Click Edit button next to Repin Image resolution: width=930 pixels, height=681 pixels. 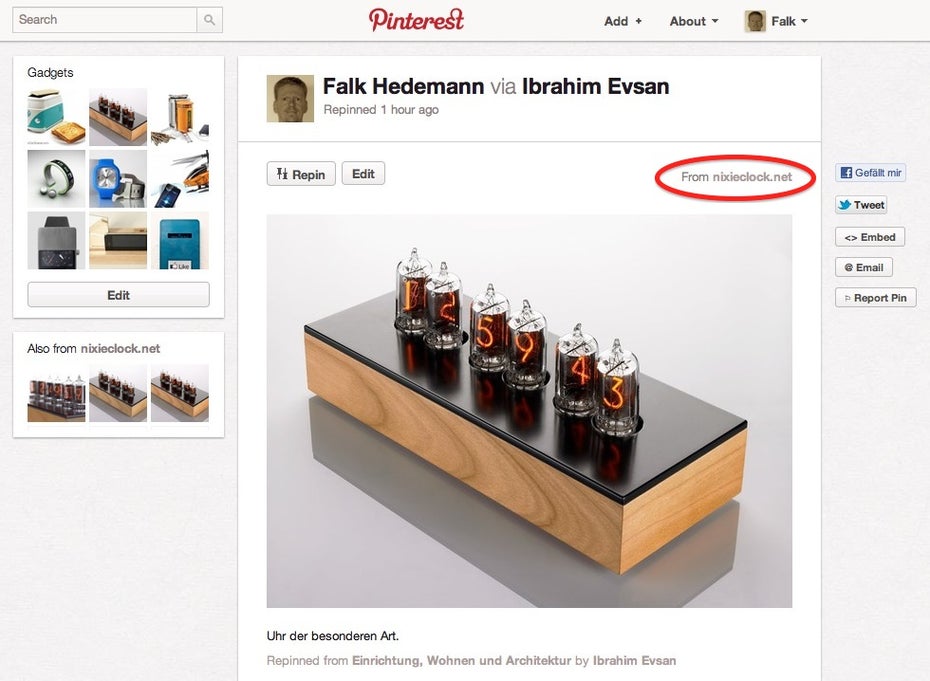(363, 173)
